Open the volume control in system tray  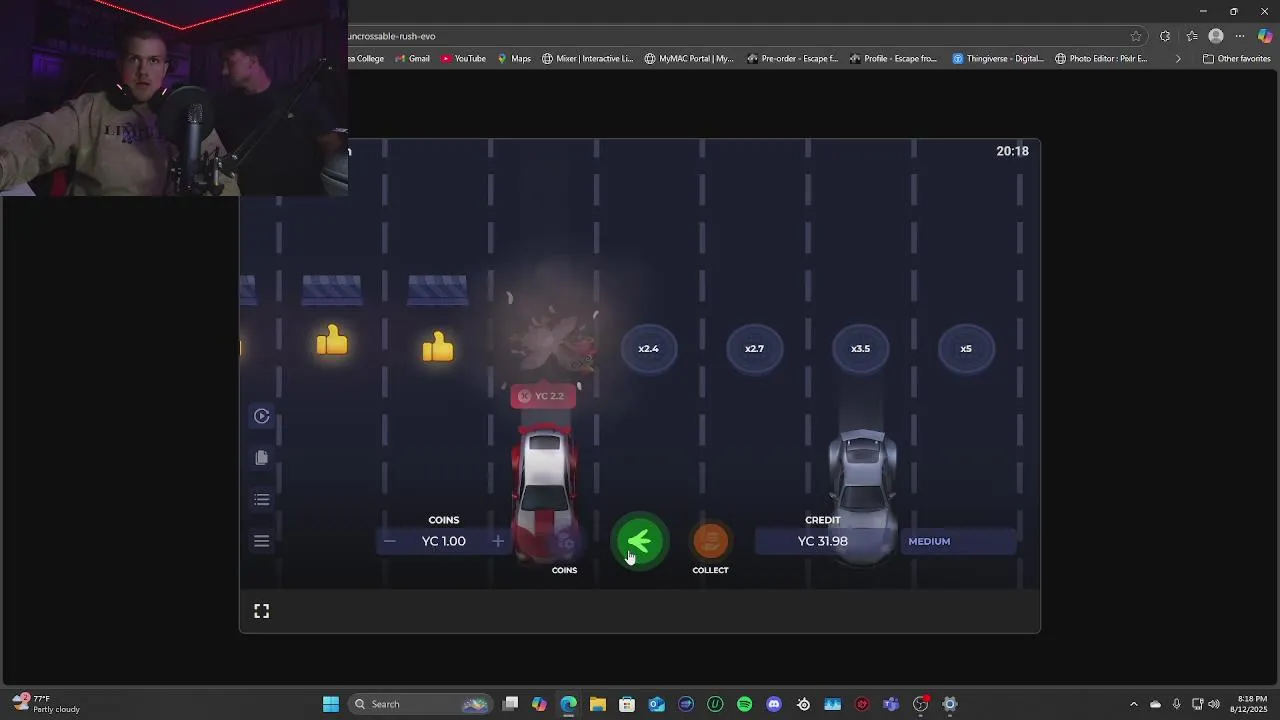[x=1214, y=704]
